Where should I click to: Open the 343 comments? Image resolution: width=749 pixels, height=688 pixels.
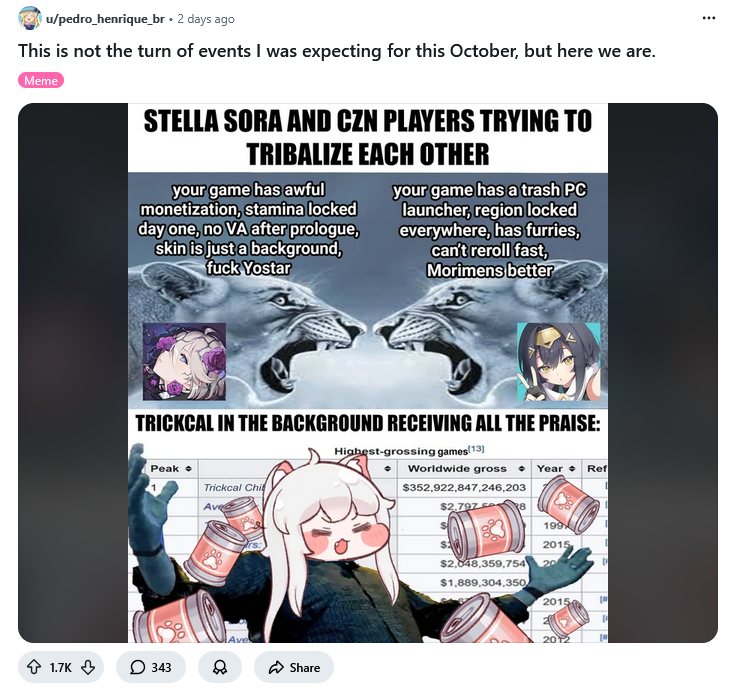coord(151,667)
